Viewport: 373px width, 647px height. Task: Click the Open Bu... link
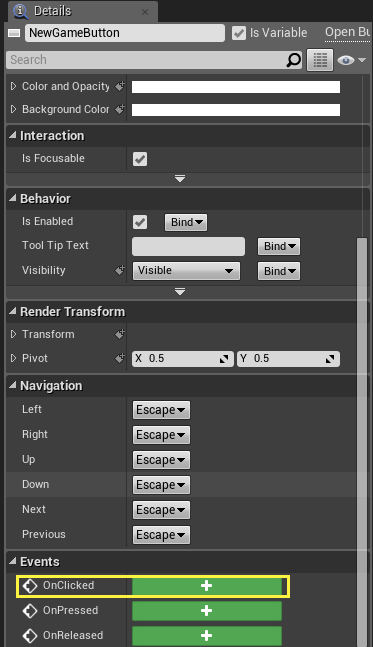(x=347, y=33)
